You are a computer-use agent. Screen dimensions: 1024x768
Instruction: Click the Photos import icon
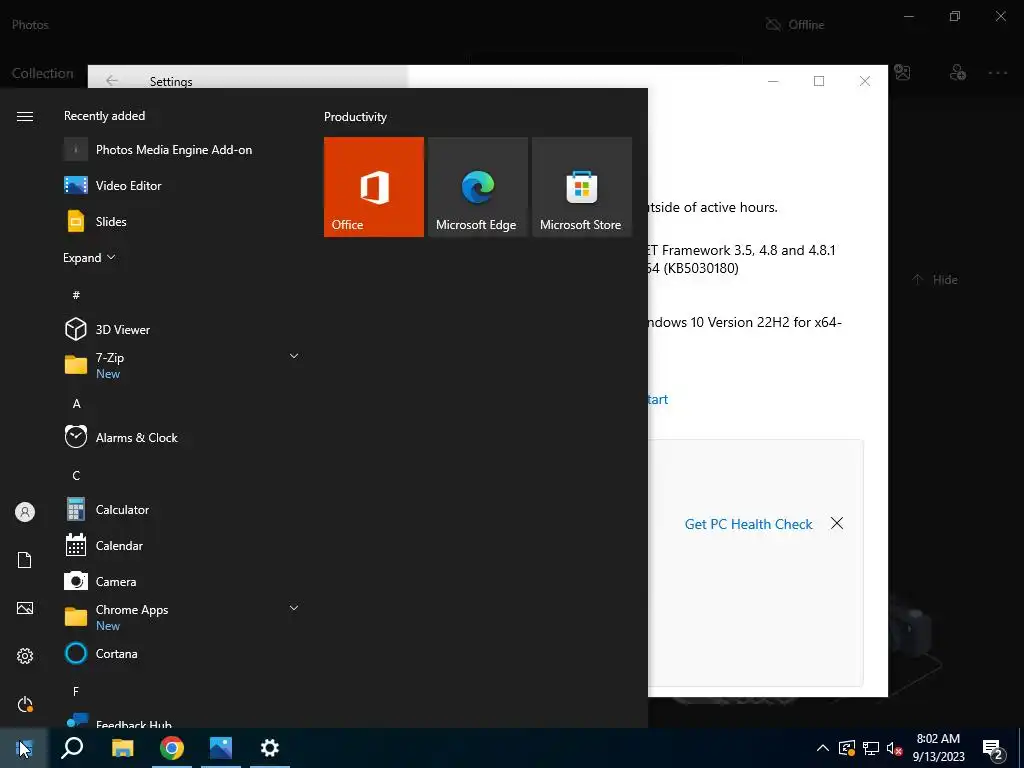[x=903, y=72]
